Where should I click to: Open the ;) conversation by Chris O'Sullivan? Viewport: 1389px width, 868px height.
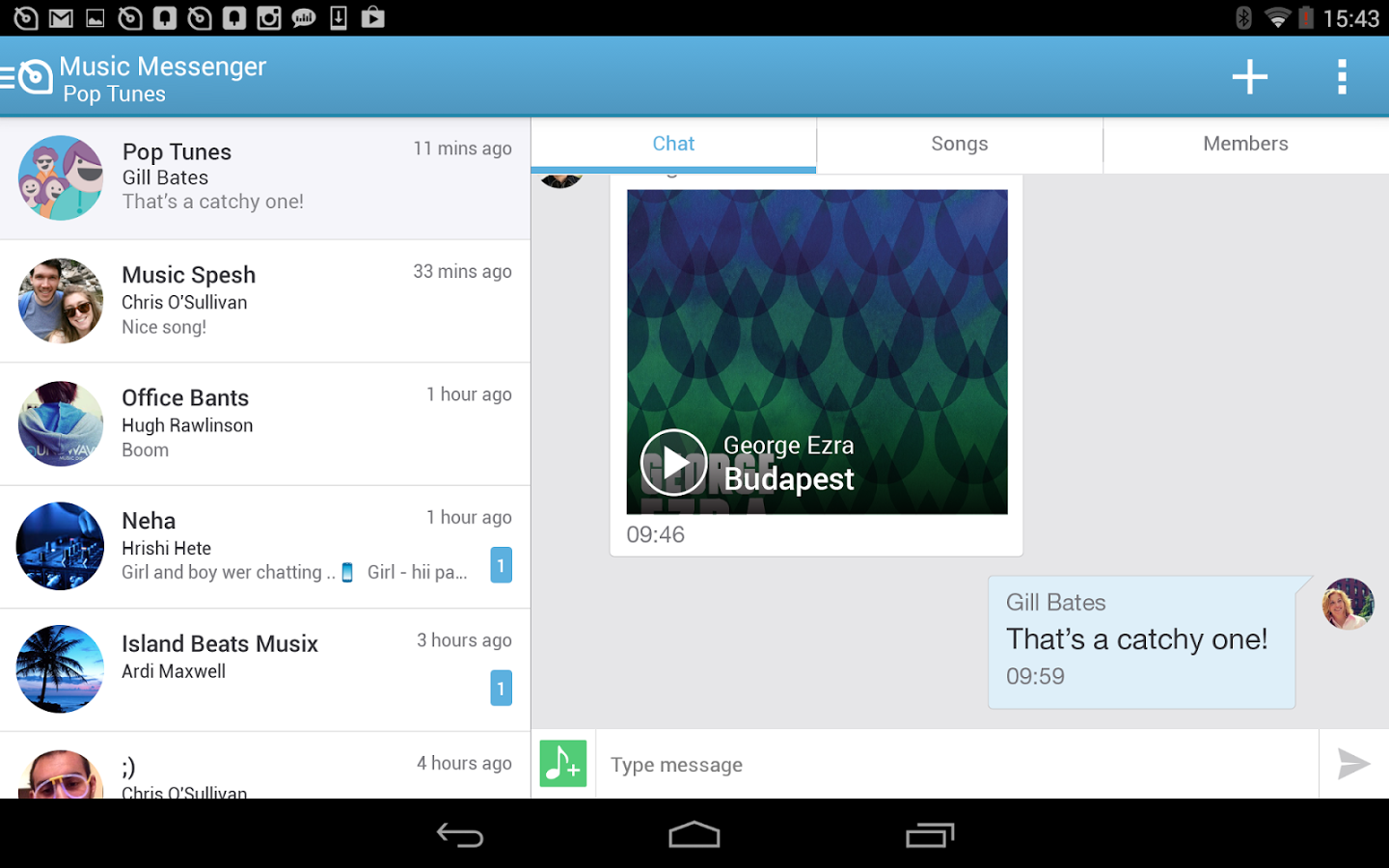coord(265,766)
